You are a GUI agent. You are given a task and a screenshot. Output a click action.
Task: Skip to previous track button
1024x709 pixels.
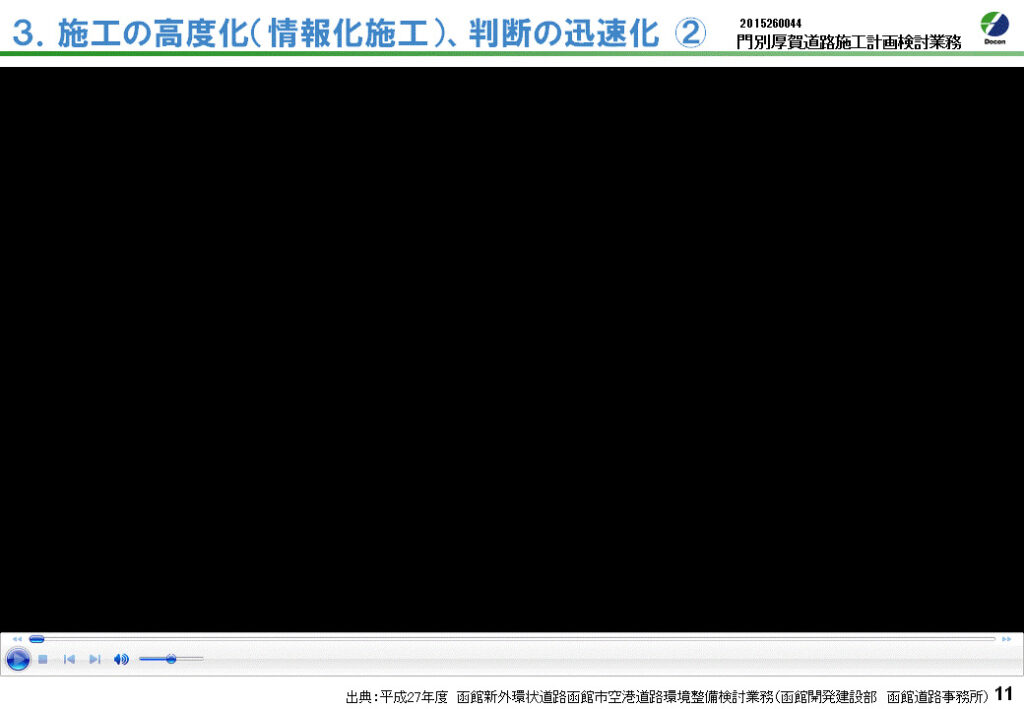coord(69,659)
